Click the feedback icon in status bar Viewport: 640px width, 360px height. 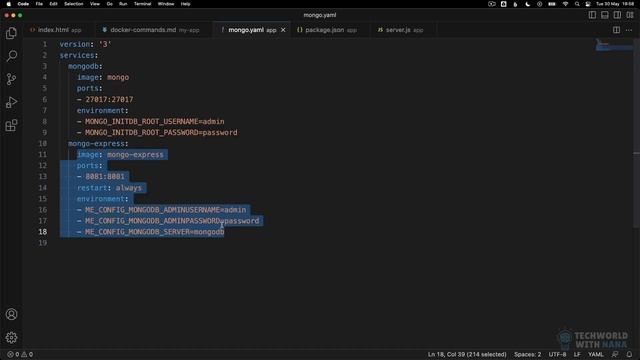[615, 354]
